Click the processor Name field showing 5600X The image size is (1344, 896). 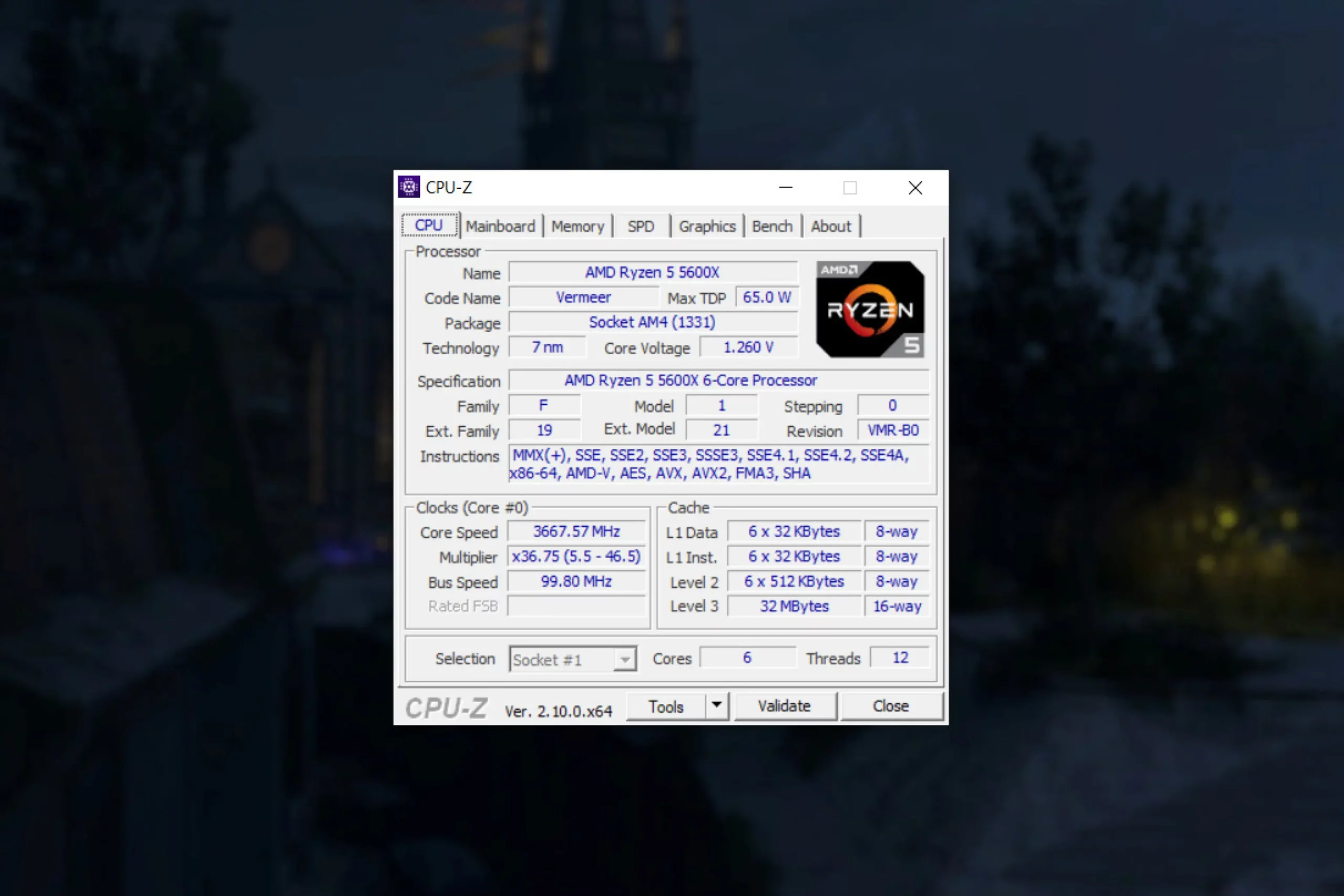point(652,272)
